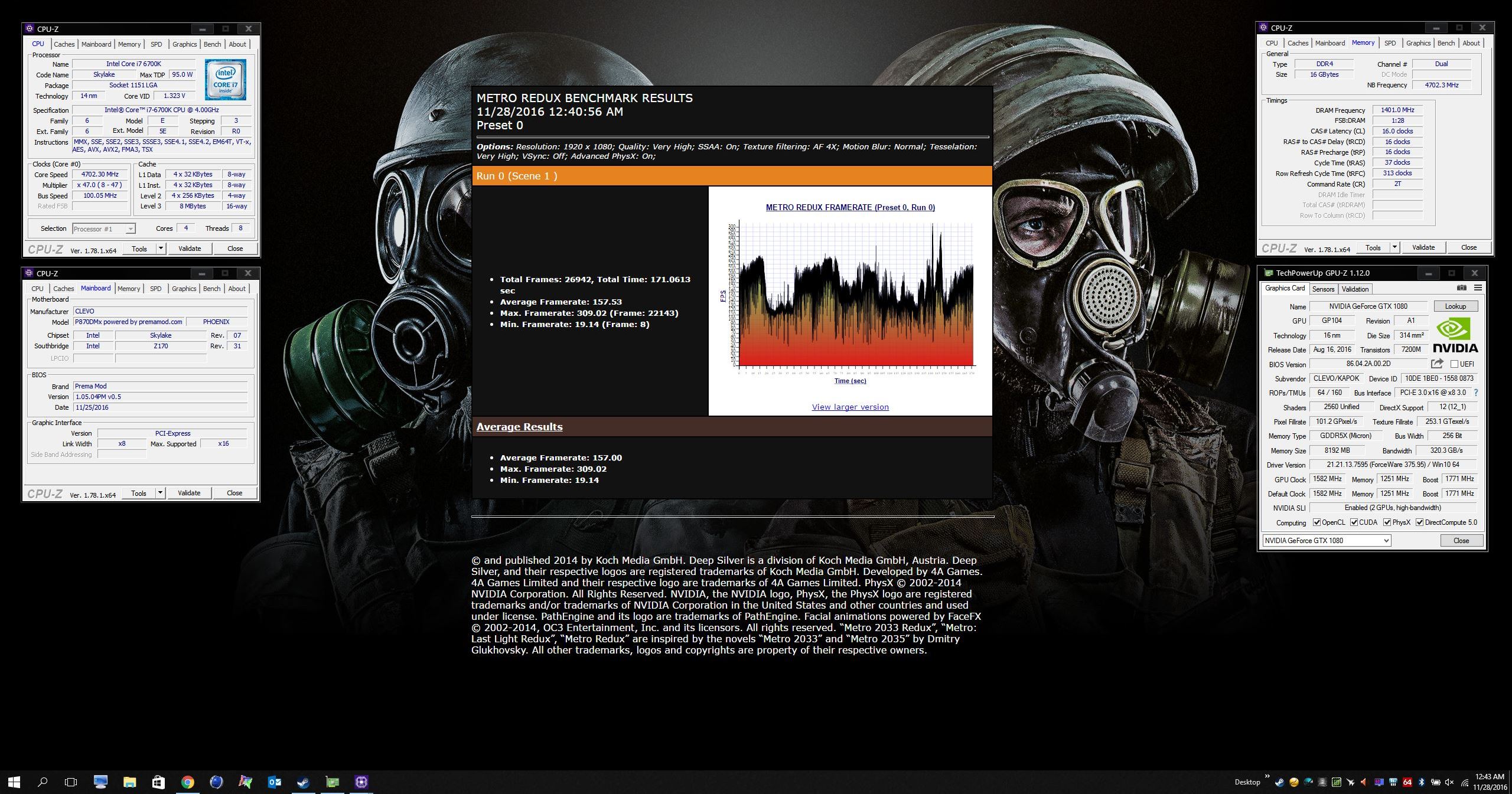The image size is (1512, 794).
Task: Click the Run 0 (Scene 1) orange header
Action: pos(732,176)
